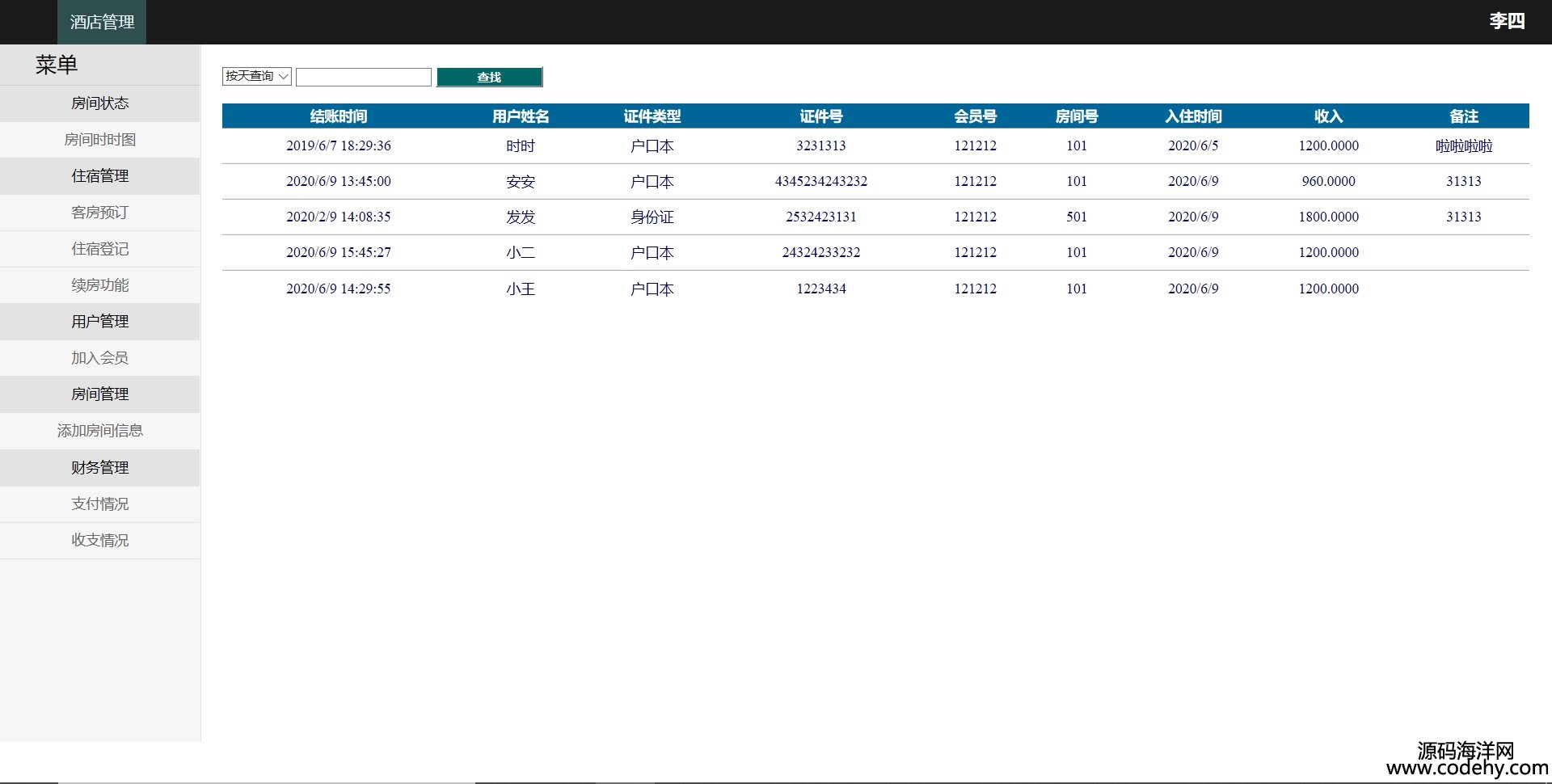Image resolution: width=1552 pixels, height=784 pixels.
Task: Click user name 发发
Action: (x=521, y=217)
